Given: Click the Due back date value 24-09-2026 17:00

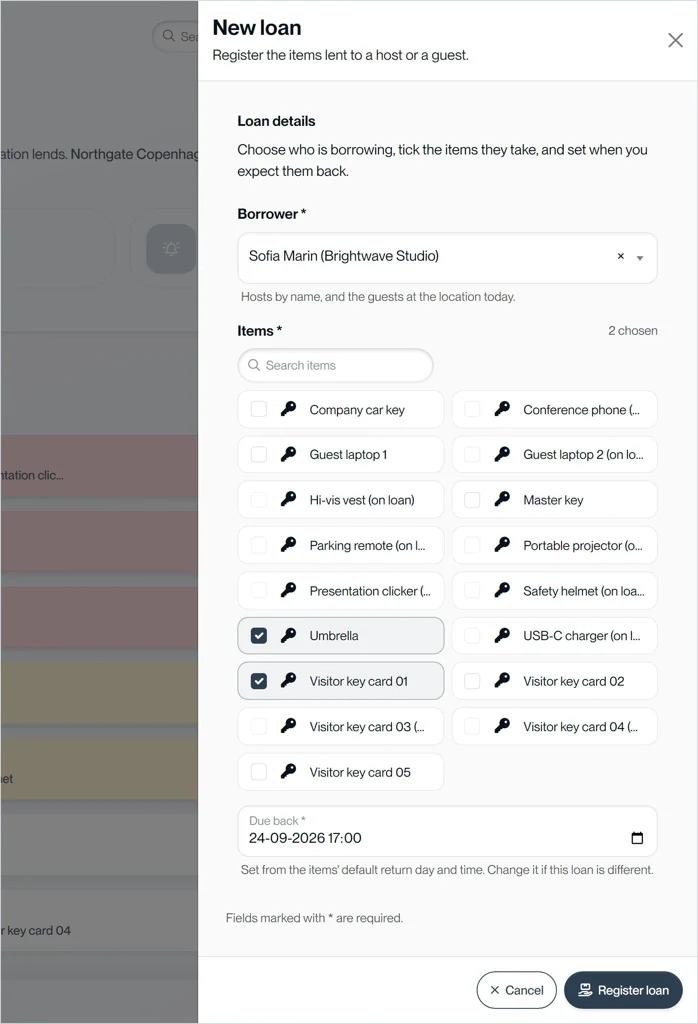Looking at the screenshot, I should tap(305, 838).
